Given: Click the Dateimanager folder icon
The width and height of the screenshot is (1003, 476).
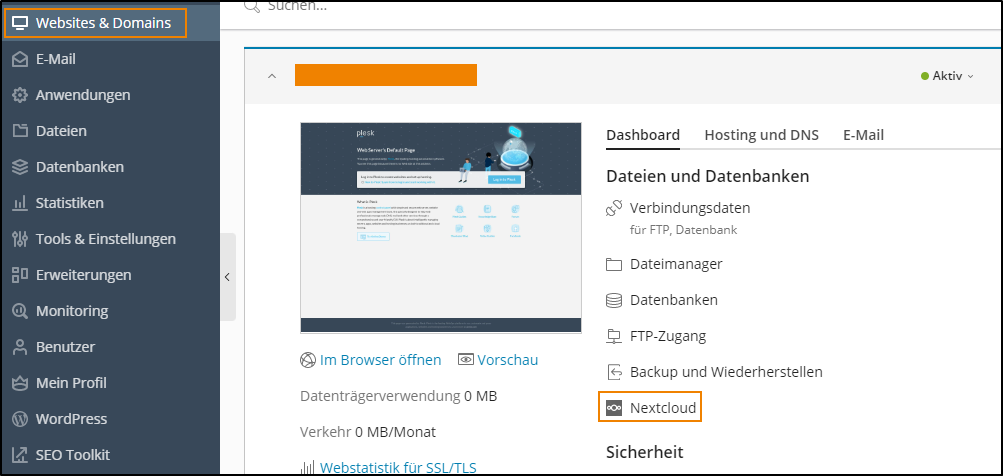Looking at the screenshot, I should point(614,264).
